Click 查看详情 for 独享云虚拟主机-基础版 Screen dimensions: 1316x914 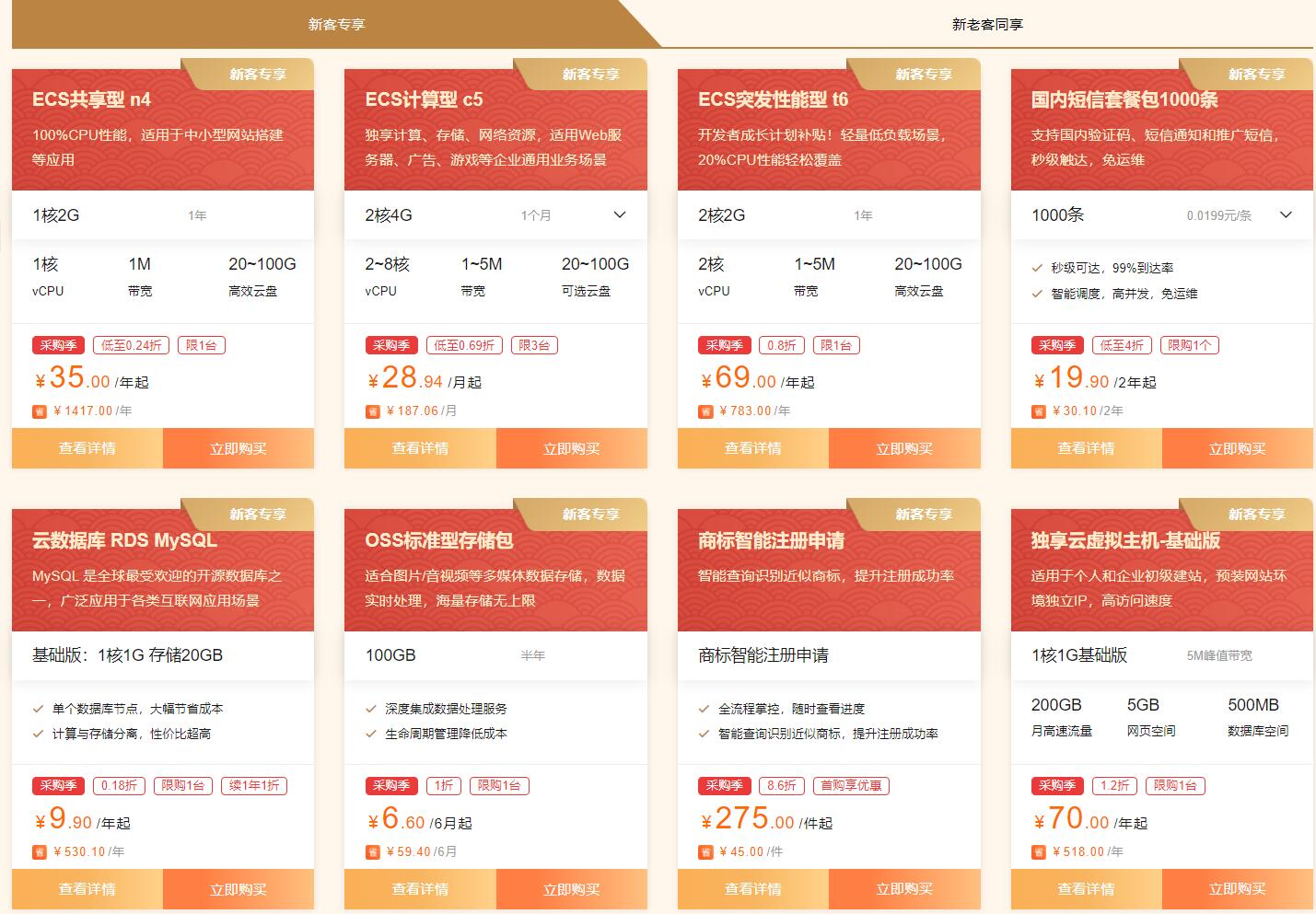coord(1087,889)
